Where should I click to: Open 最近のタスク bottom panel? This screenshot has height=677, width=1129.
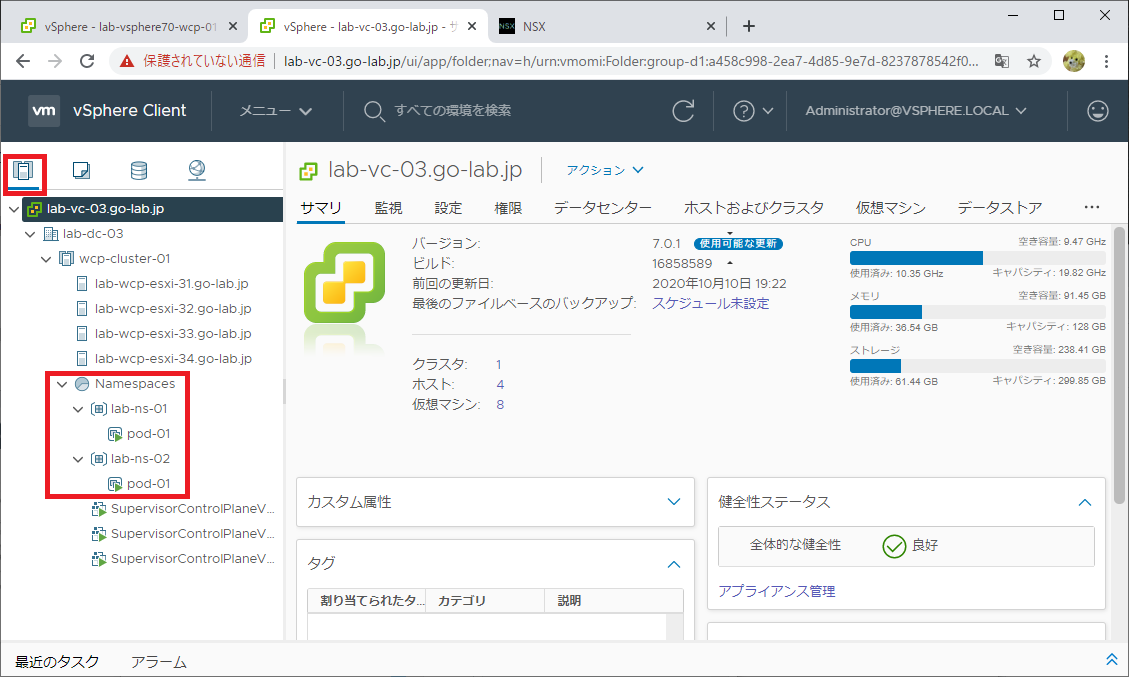point(57,662)
